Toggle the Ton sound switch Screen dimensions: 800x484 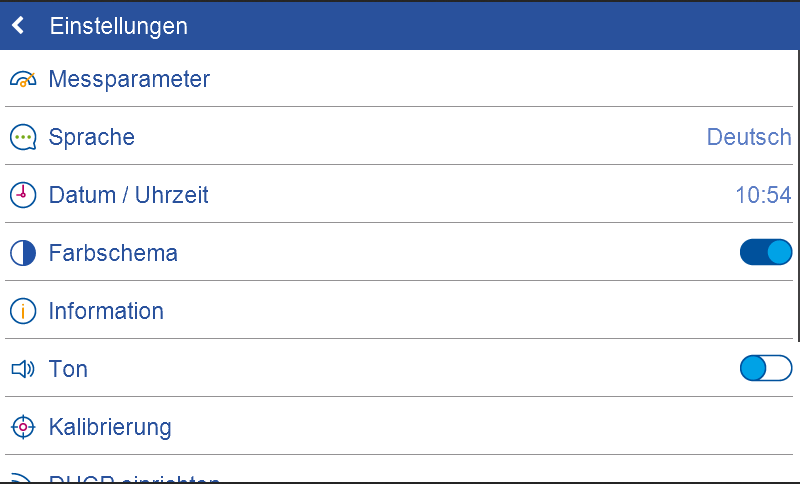765,368
